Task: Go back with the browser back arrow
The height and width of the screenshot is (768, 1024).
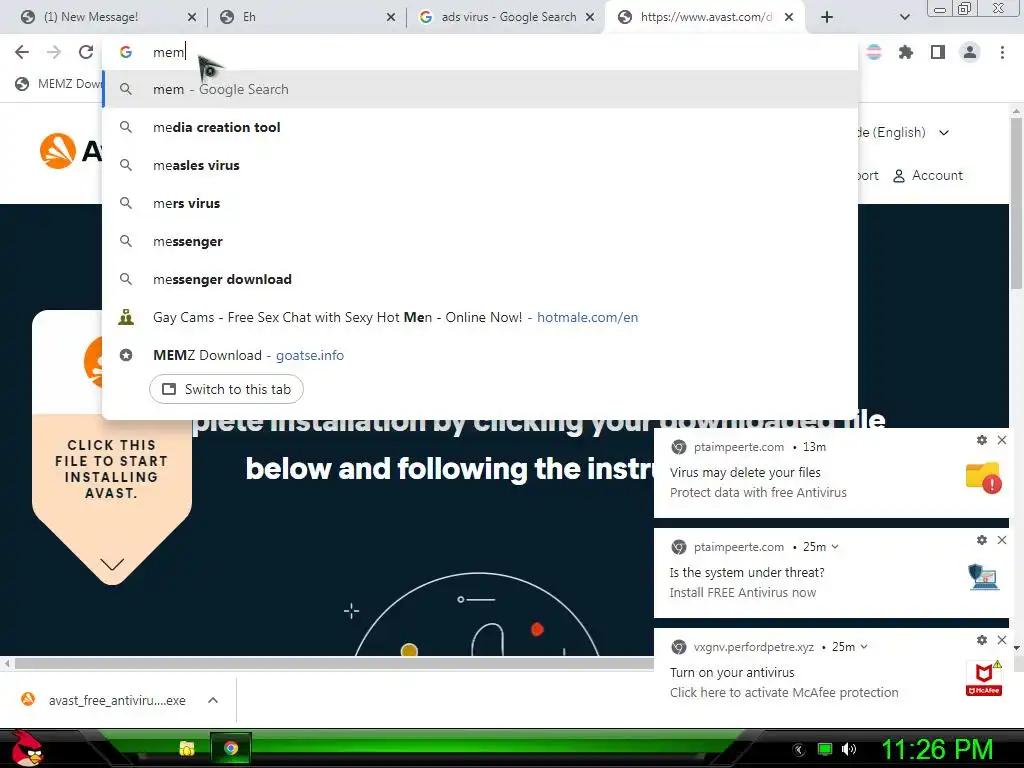Action: click(x=22, y=52)
